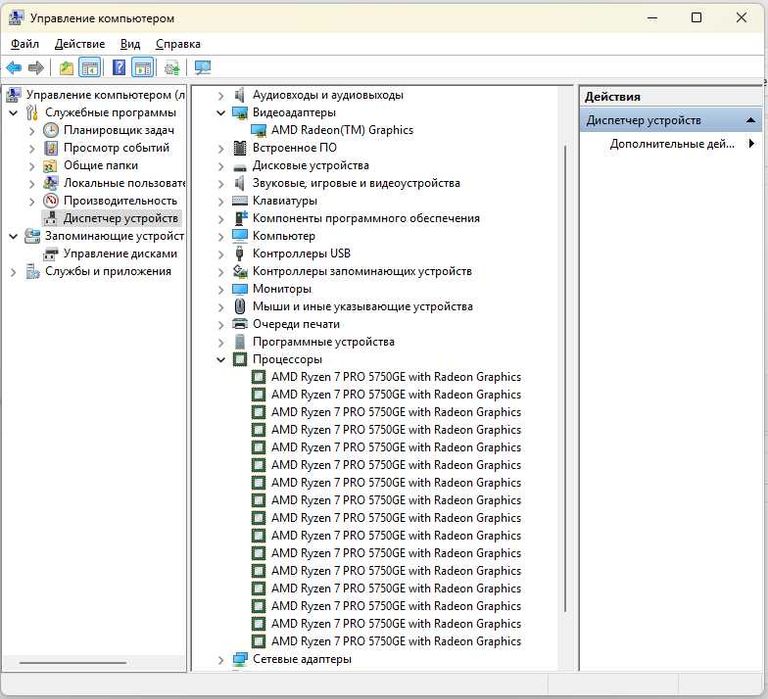Open the Справка menu
The width and height of the screenshot is (768, 699).
(178, 44)
